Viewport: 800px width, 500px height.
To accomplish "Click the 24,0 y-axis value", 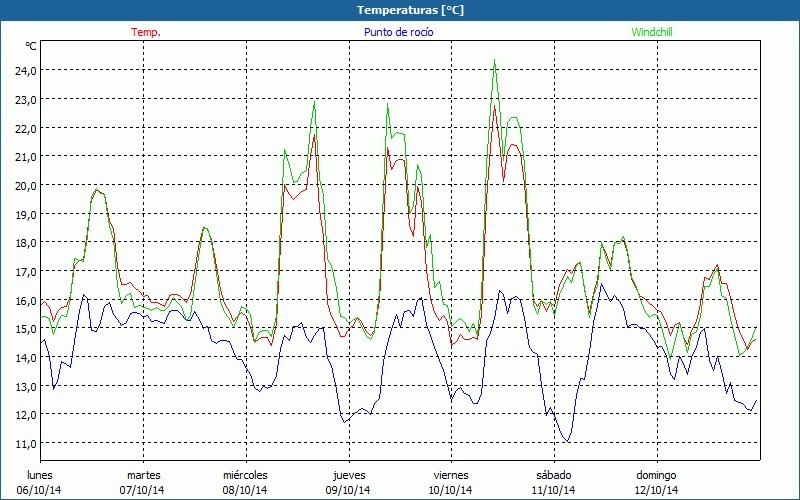I will pos(24,71).
